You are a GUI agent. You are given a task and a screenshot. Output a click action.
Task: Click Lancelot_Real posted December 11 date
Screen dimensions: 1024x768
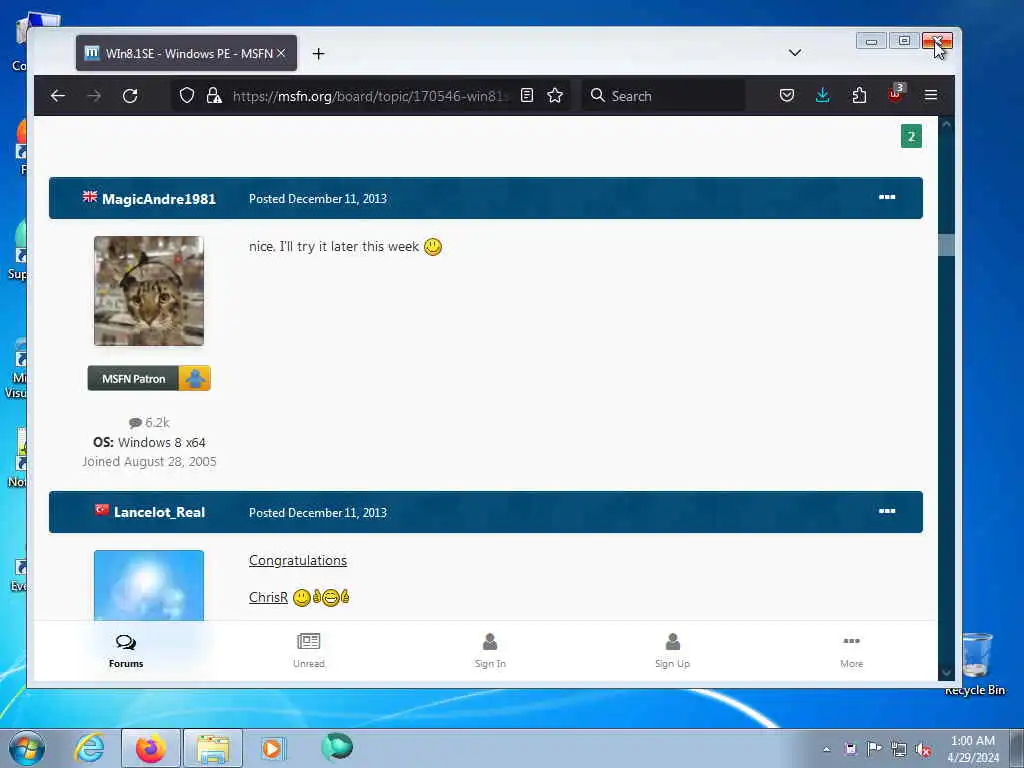coord(317,513)
